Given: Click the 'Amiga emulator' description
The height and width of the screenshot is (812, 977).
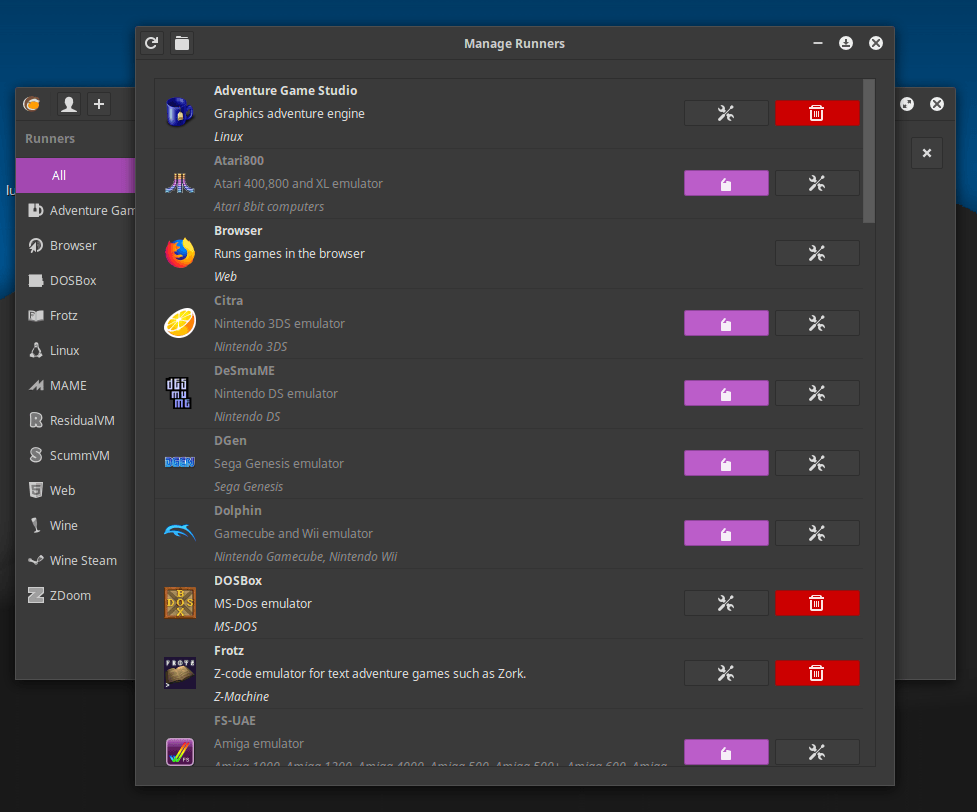Looking at the screenshot, I should pyautogui.click(x=259, y=743).
